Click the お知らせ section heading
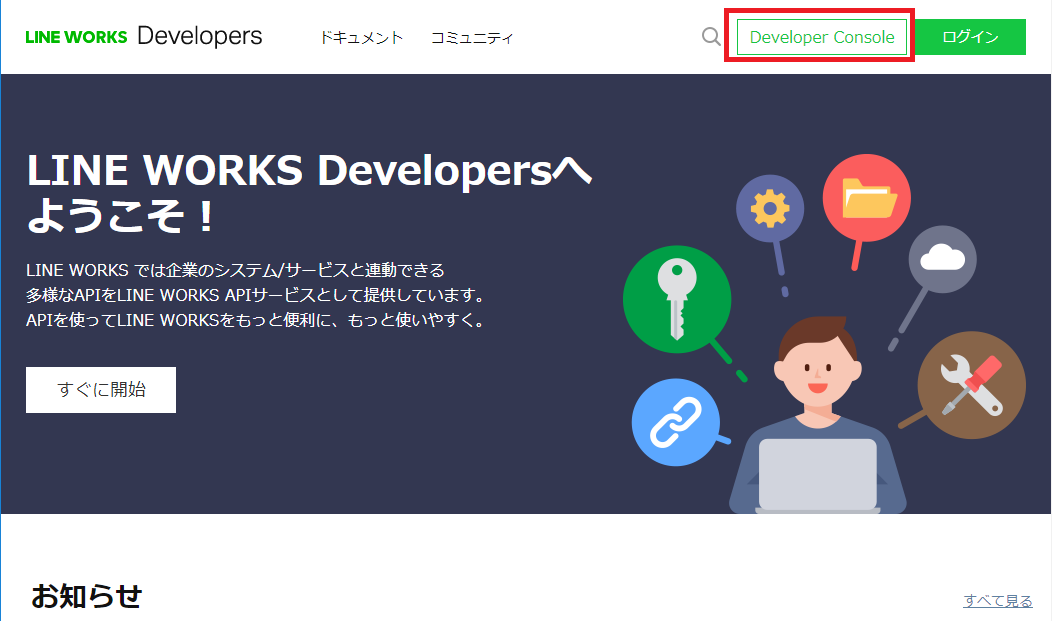The image size is (1052, 621). coord(86,596)
